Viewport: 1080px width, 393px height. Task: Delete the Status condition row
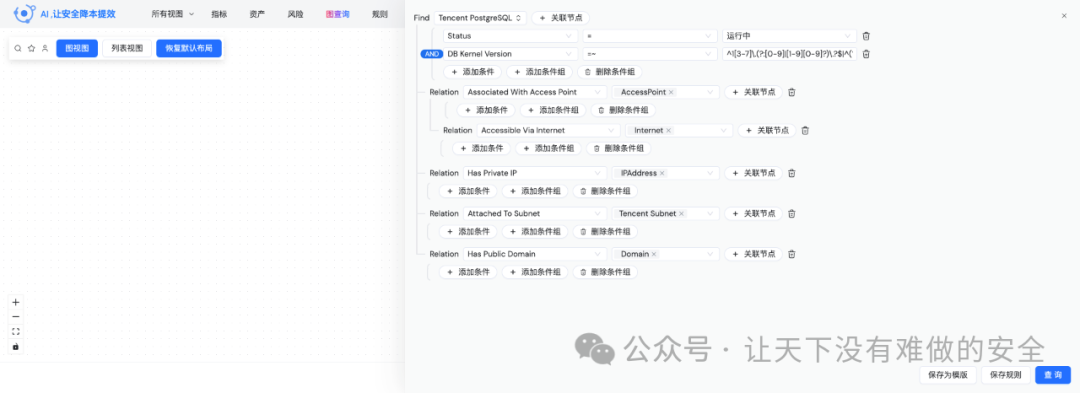pos(866,36)
